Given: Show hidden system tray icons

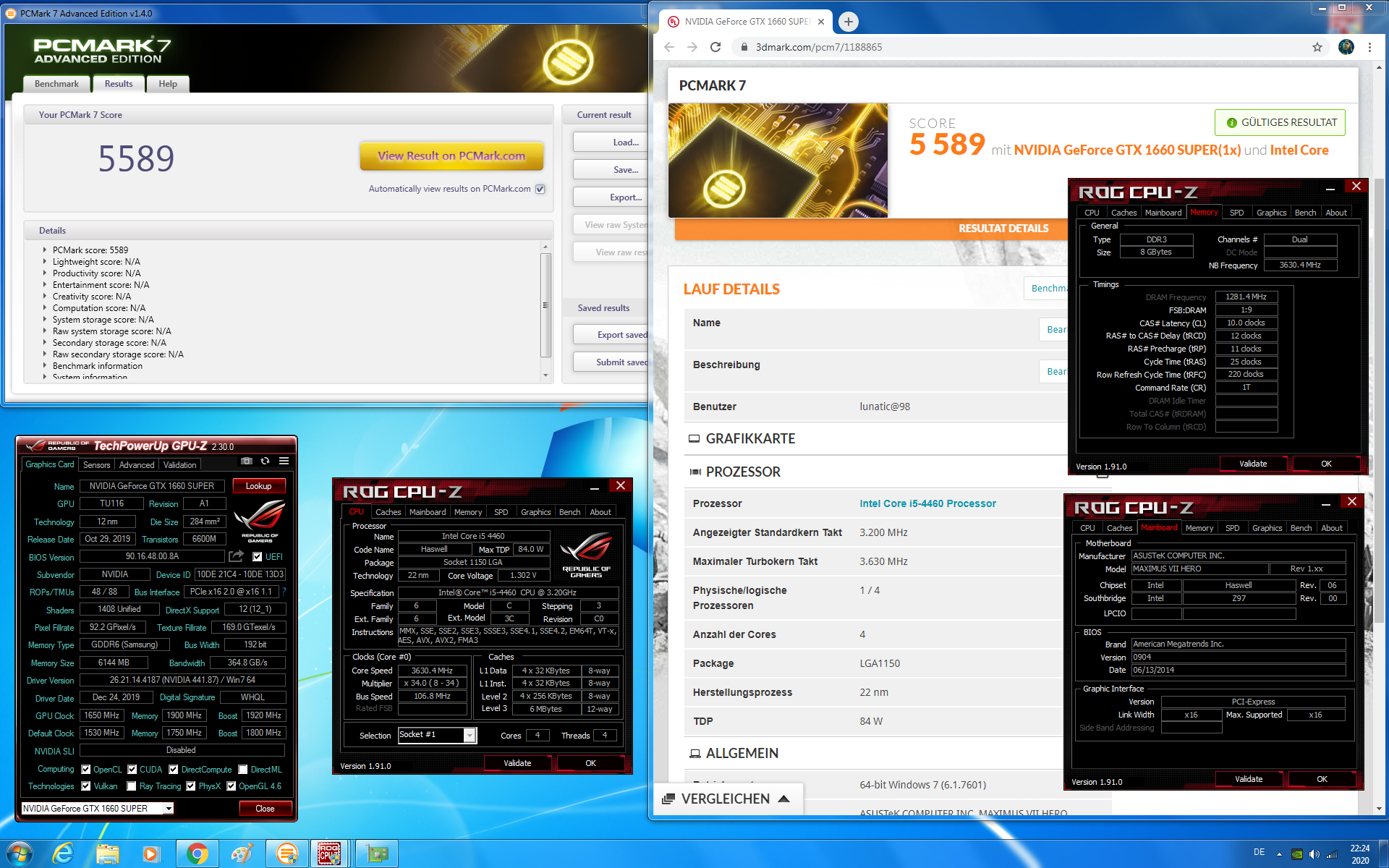Looking at the screenshot, I should (x=1279, y=854).
